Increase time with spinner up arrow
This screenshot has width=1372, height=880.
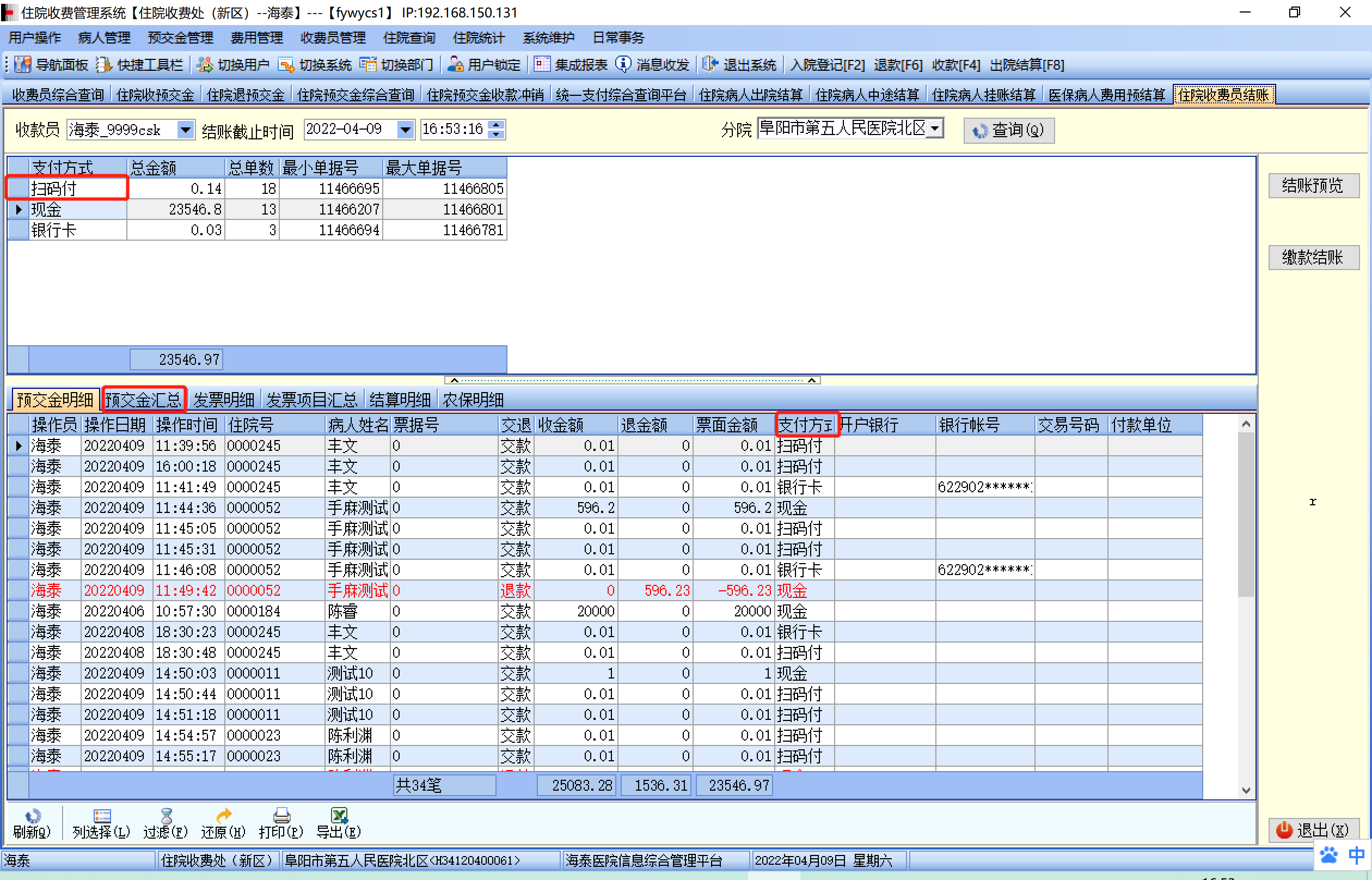click(x=497, y=125)
